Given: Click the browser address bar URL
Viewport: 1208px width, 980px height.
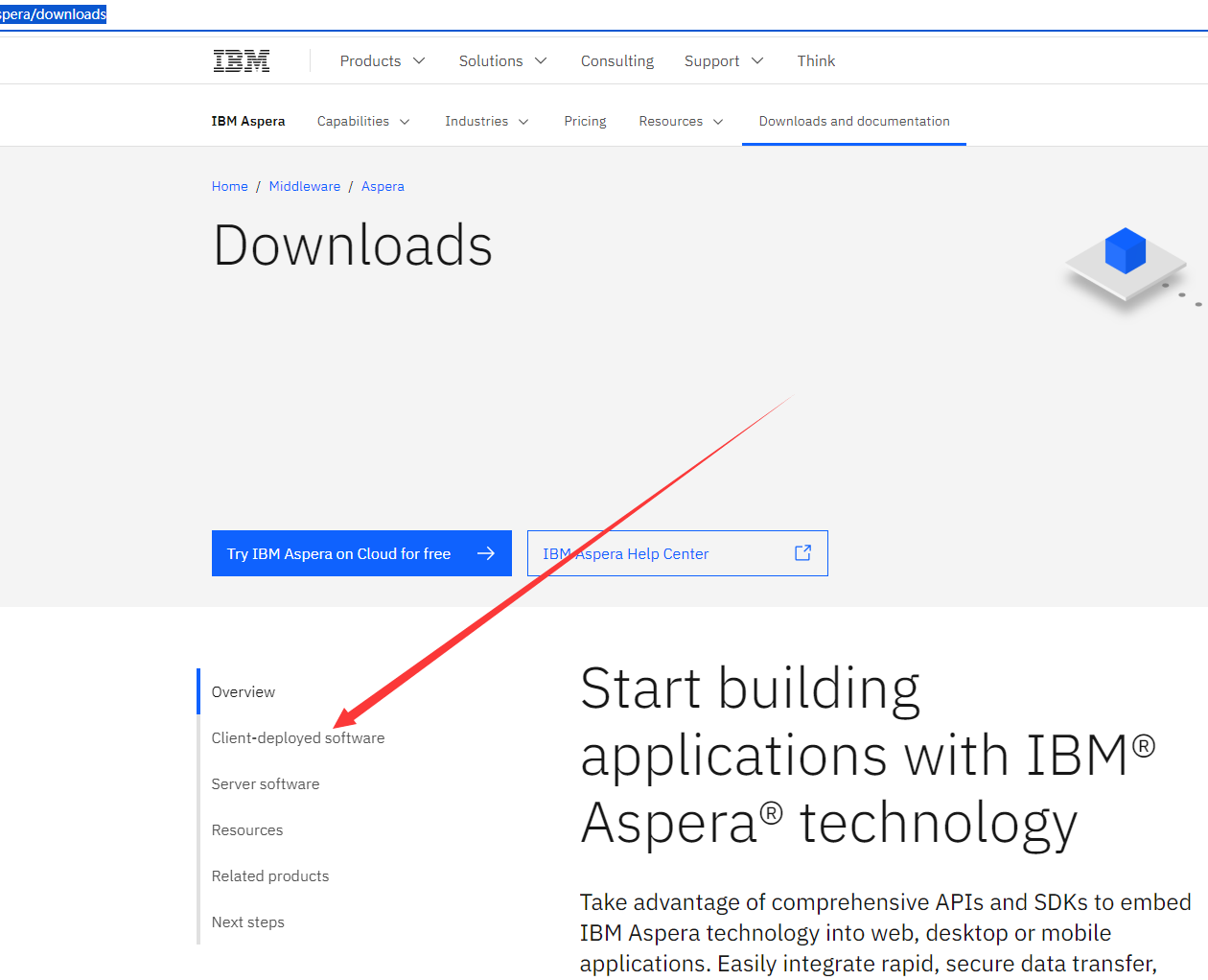Looking at the screenshot, I should pyautogui.click(x=54, y=14).
